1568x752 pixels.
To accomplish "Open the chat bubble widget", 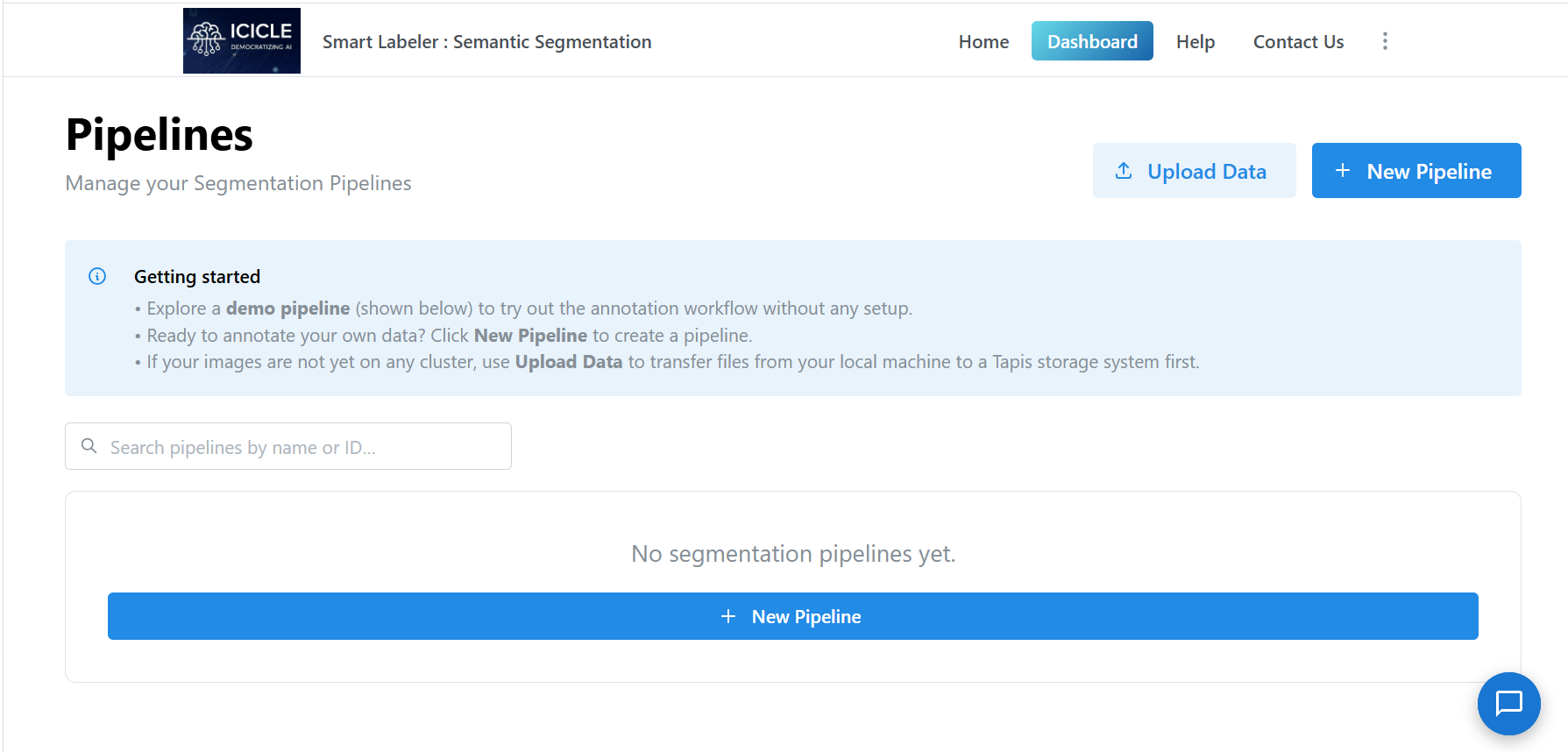I will 1508,703.
